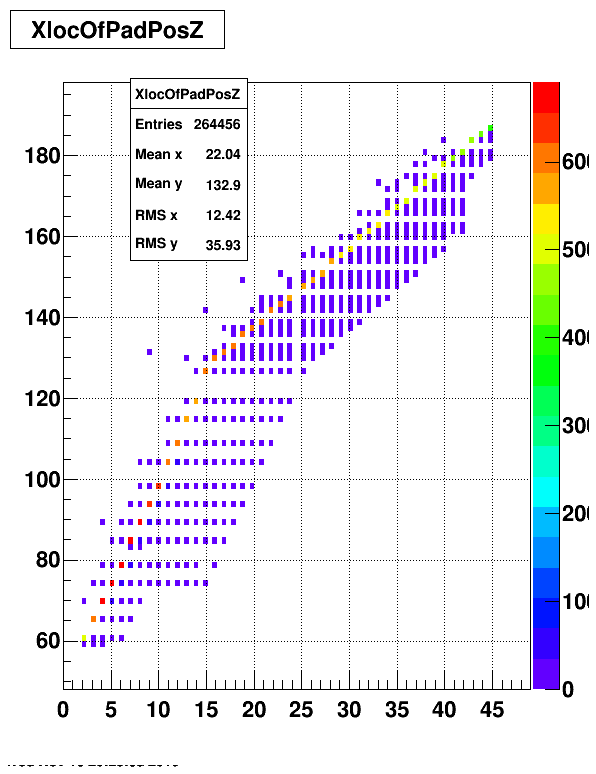Viewport: 596px width, 774px height.
Task: Select the y-axis tick label 80
Action: point(48,560)
